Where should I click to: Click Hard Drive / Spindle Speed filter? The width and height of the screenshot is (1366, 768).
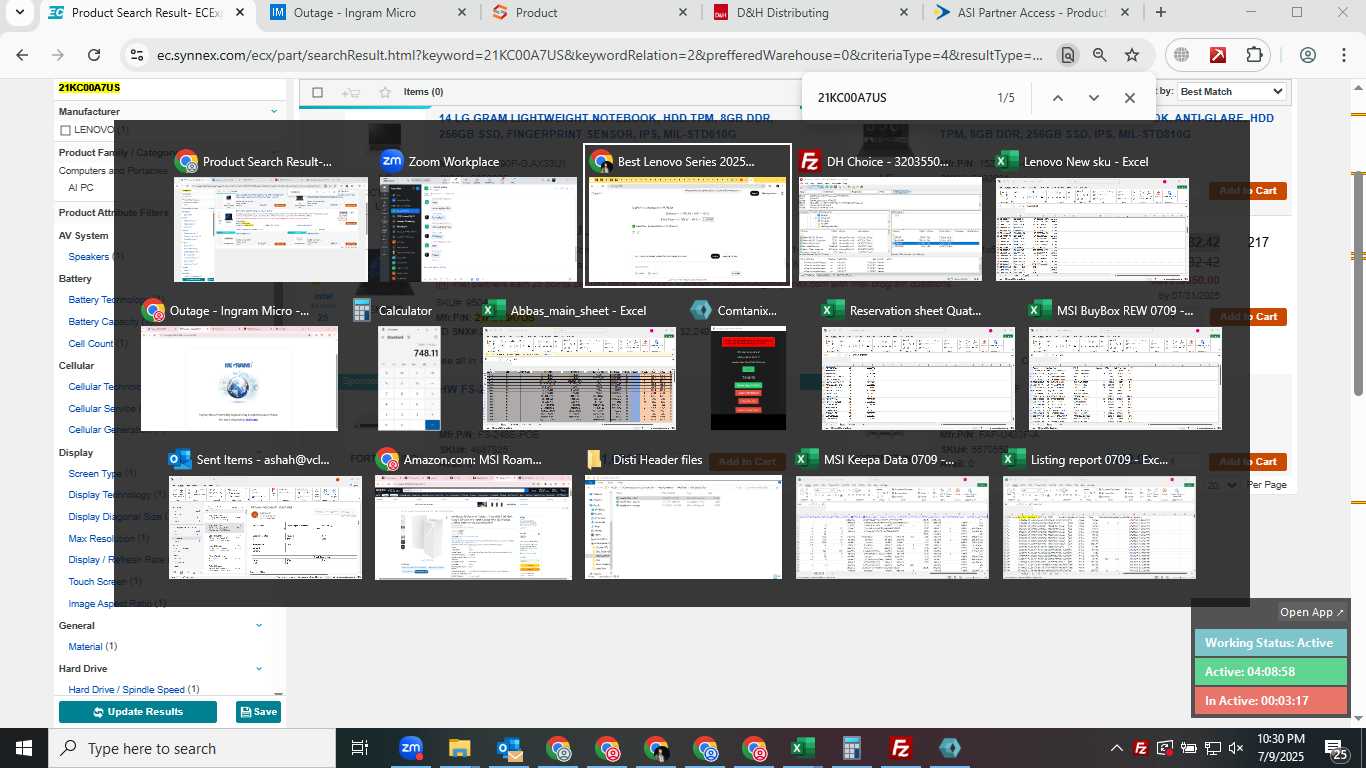126,689
